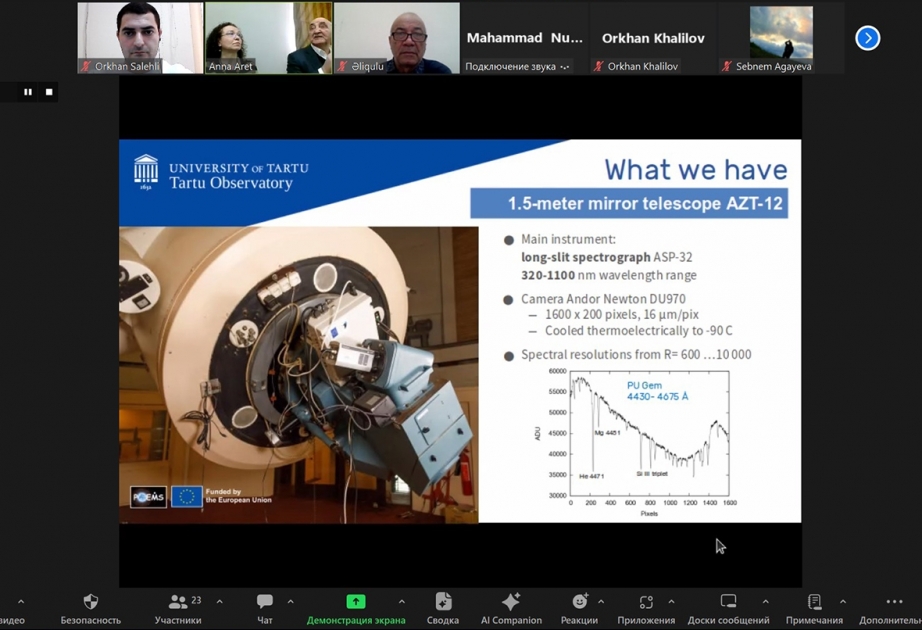
Task: Open the Реакции reactions picker
Action: tap(579, 609)
